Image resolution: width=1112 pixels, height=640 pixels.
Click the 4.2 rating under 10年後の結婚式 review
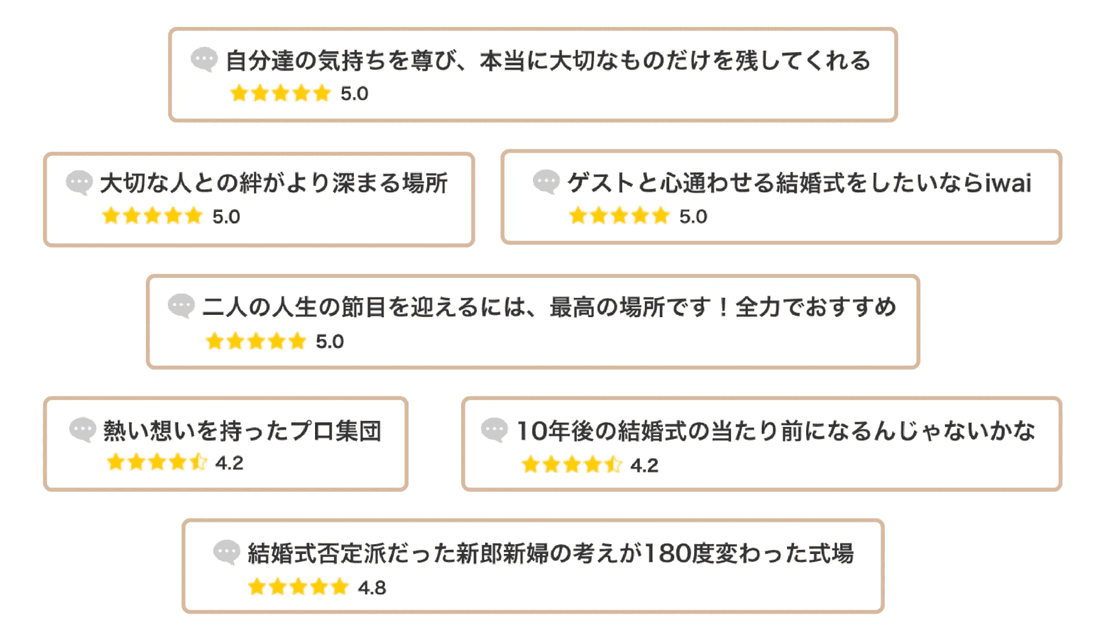tap(644, 465)
